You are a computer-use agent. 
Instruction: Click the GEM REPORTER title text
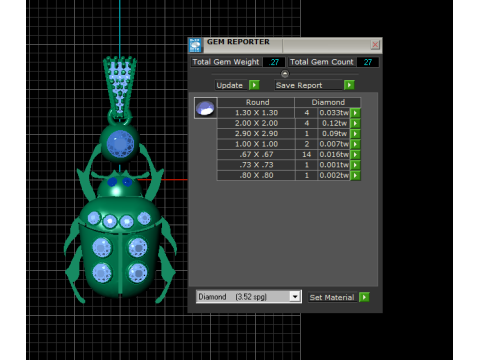click(238, 42)
